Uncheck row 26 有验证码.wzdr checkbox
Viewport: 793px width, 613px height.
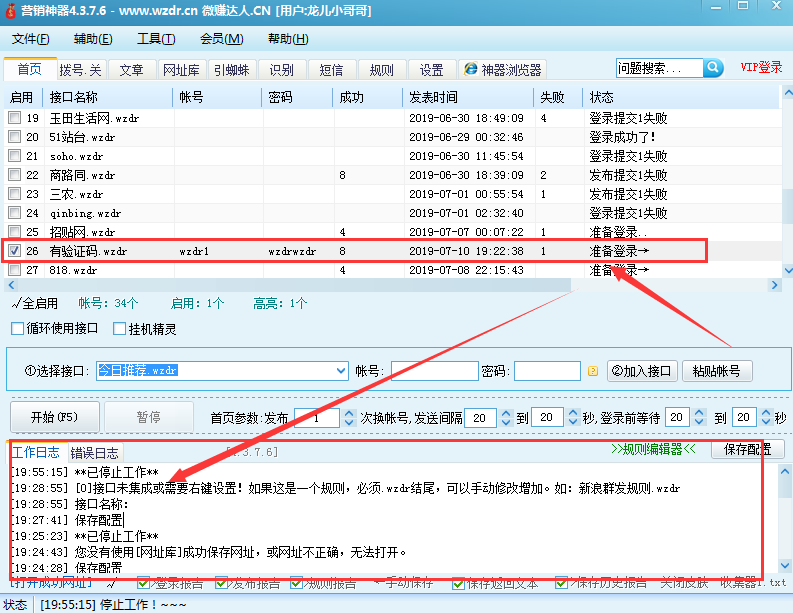15,250
